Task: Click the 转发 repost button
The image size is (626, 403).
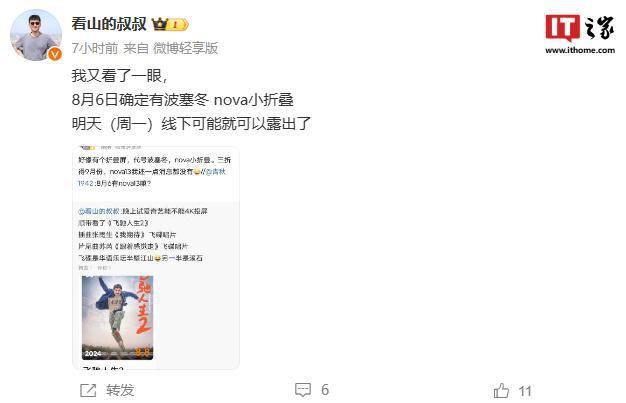Action: [120, 390]
